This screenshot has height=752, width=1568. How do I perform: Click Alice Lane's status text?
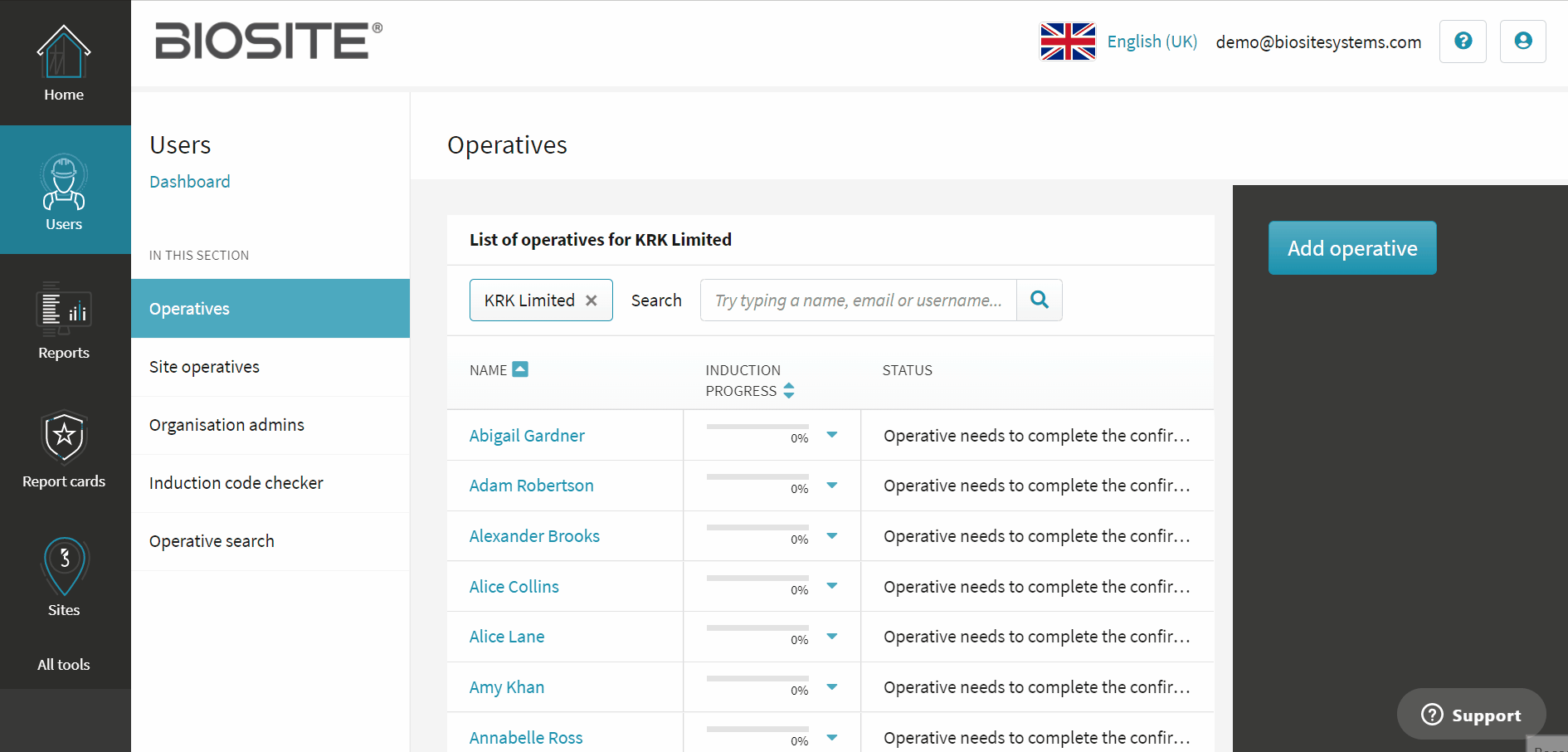1037,637
